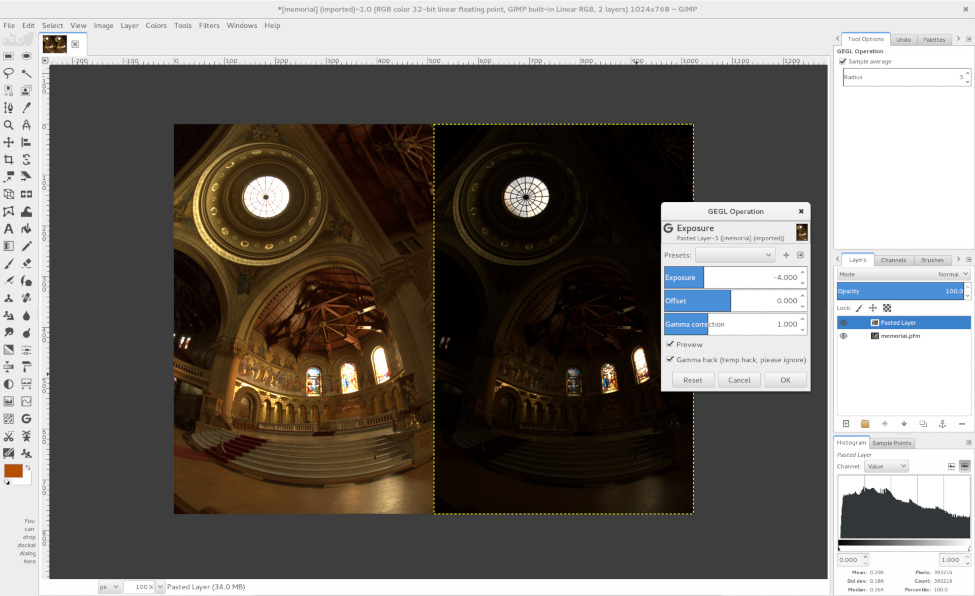Activate the Zoom tool
The image size is (975, 596).
tap(9, 125)
